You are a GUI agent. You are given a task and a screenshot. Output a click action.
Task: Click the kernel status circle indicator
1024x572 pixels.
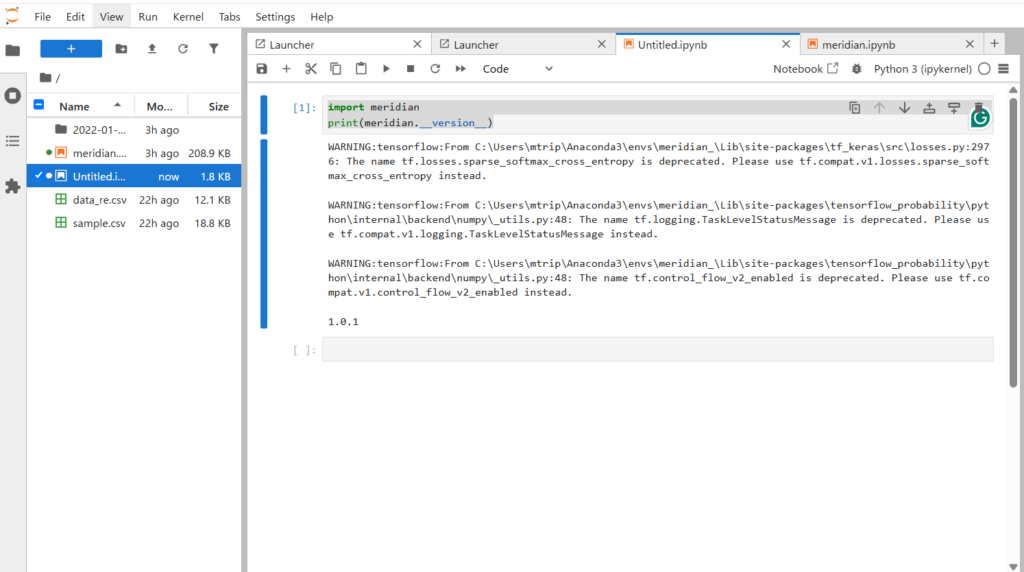(984, 69)
